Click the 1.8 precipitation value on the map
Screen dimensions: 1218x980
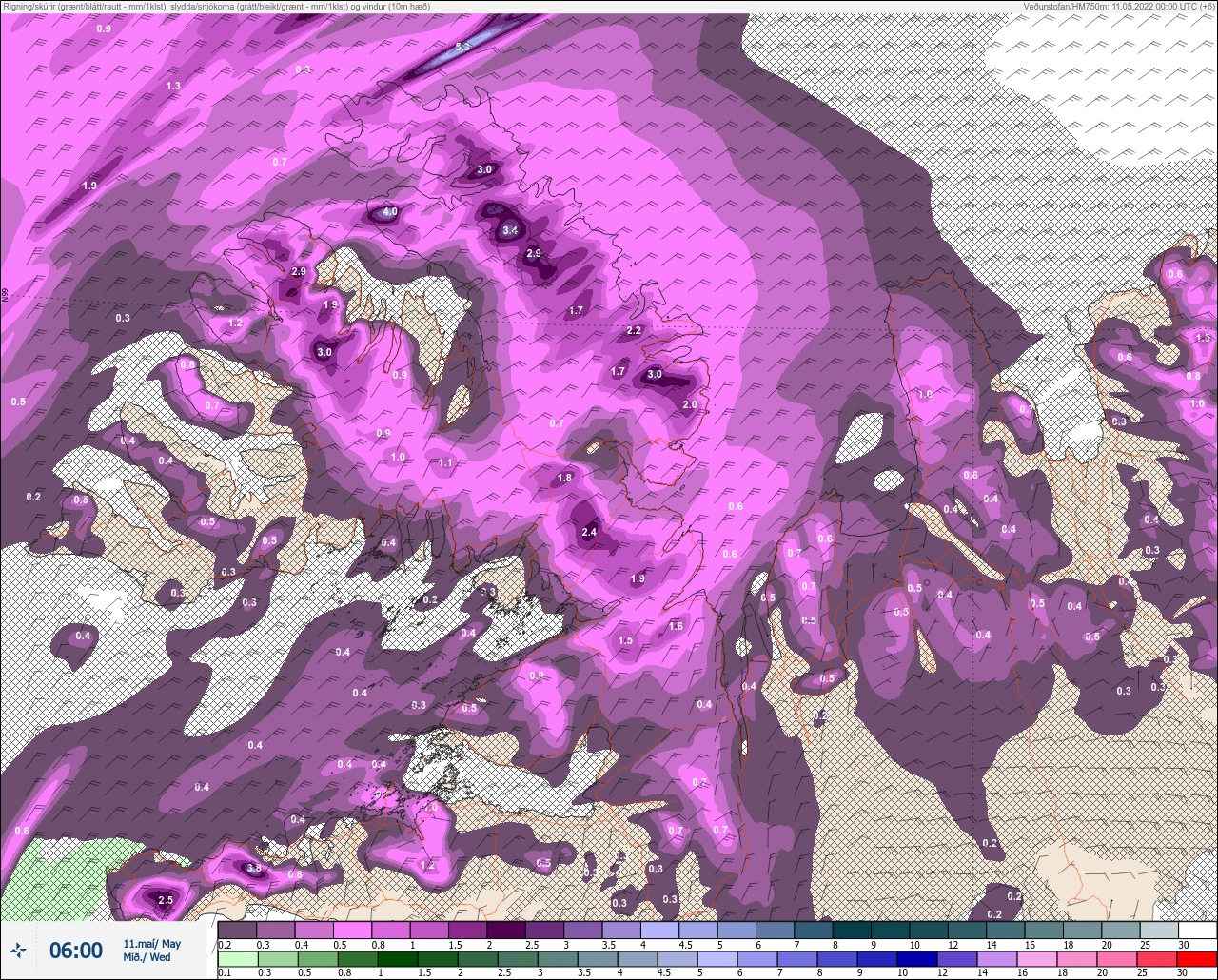tap(564, 478)
